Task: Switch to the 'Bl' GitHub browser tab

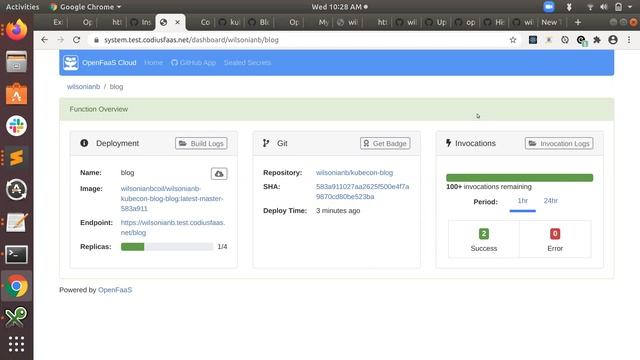Action: (x=259, y=22)
